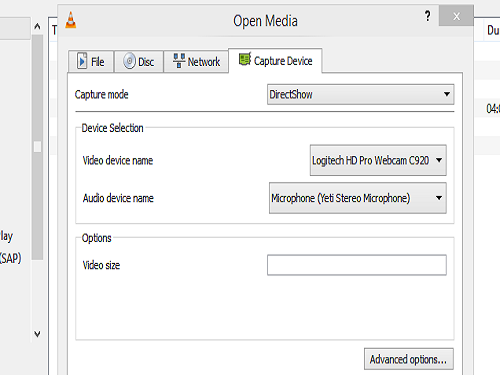Click the sidebar scrollbar thumb
The image size is (500, 375).
click(37, 147)
